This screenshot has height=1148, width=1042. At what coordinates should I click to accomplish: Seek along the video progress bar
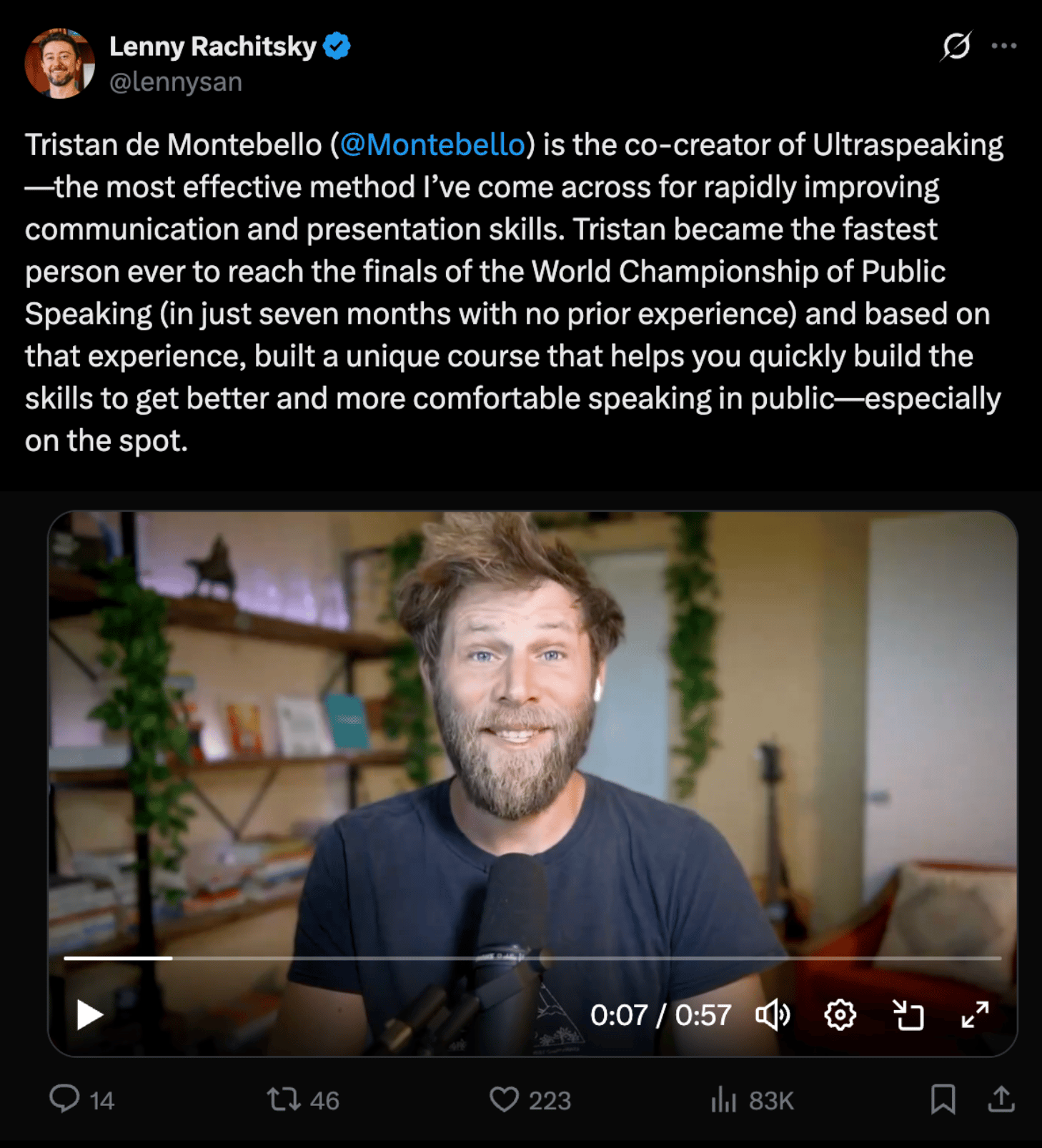pos(532,957)
